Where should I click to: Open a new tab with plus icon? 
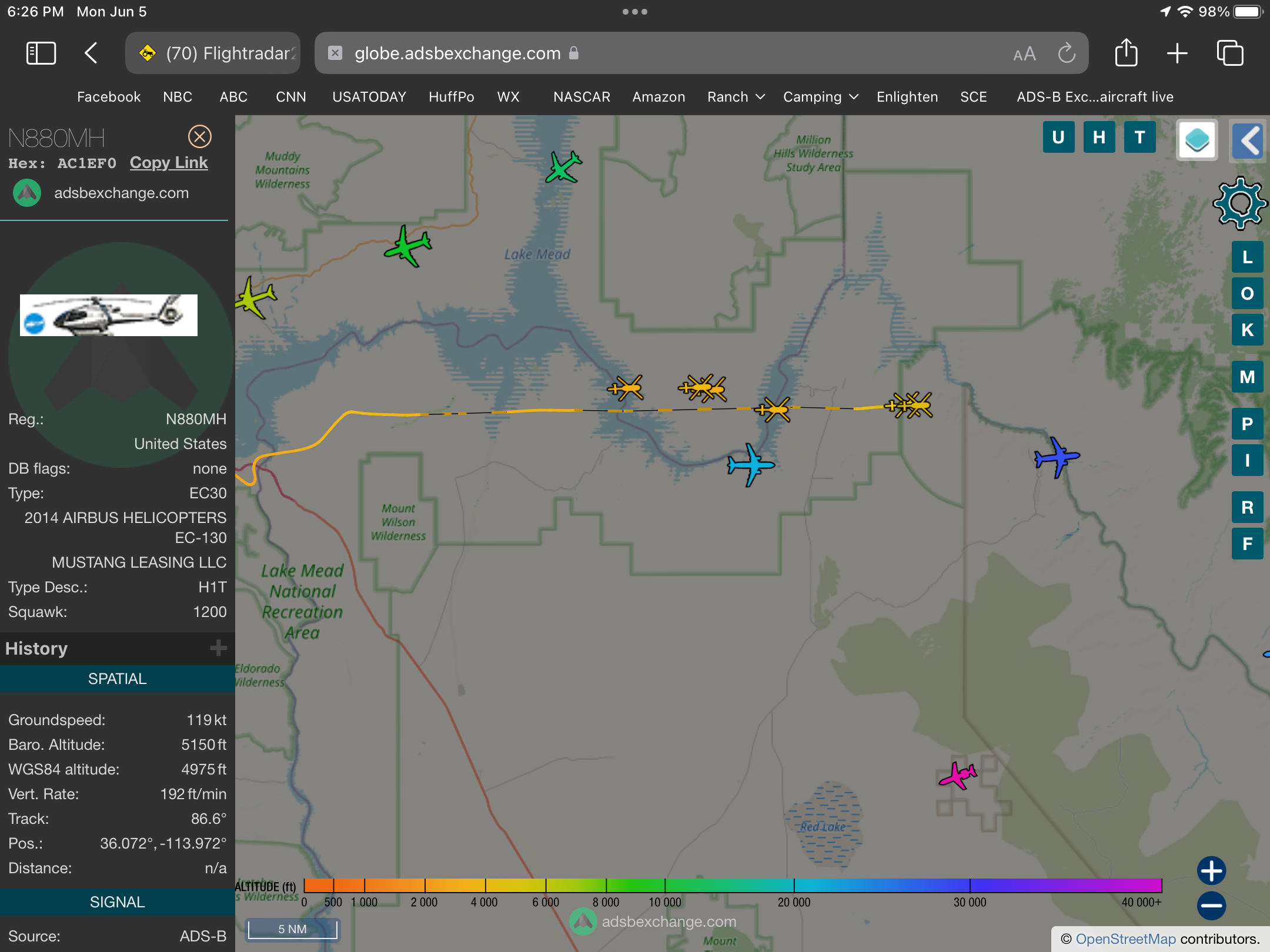pyautogui.click(x=1177, y=53)
